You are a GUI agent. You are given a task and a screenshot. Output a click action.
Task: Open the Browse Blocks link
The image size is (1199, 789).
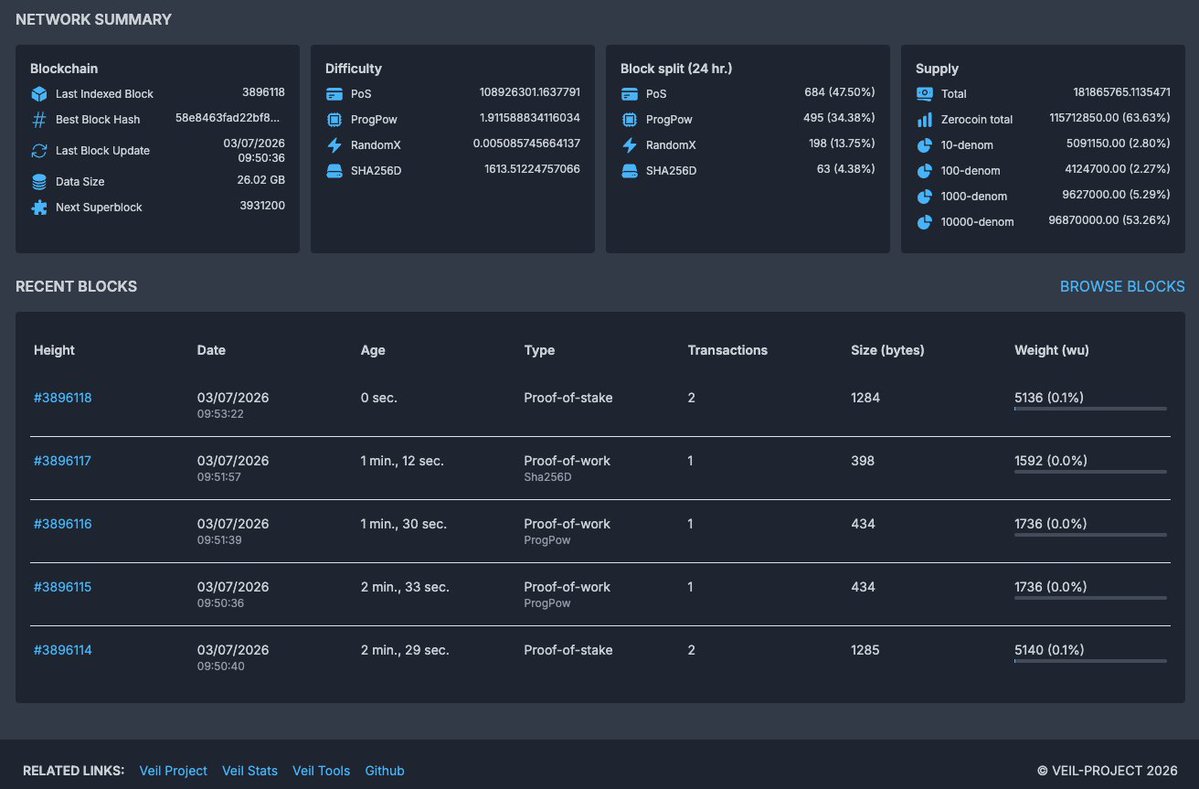[1122, 286]
